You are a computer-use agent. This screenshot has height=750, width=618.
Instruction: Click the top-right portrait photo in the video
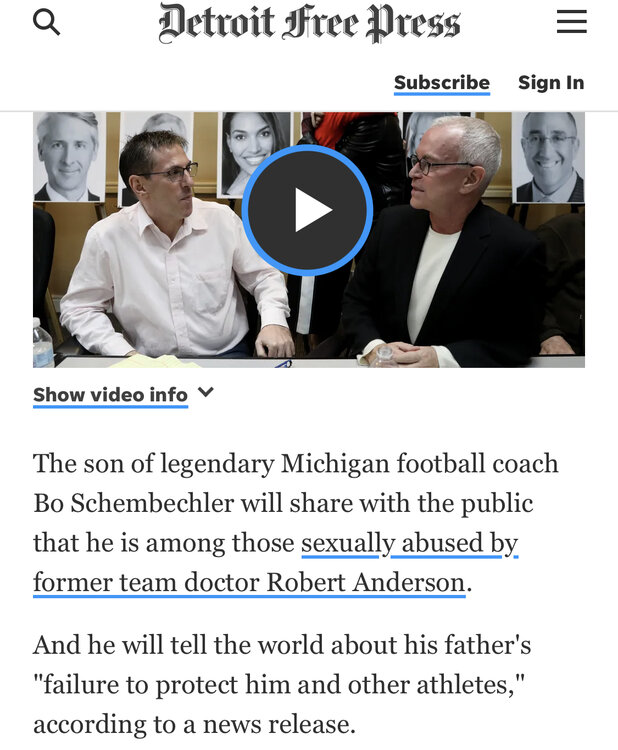(548, 157)
